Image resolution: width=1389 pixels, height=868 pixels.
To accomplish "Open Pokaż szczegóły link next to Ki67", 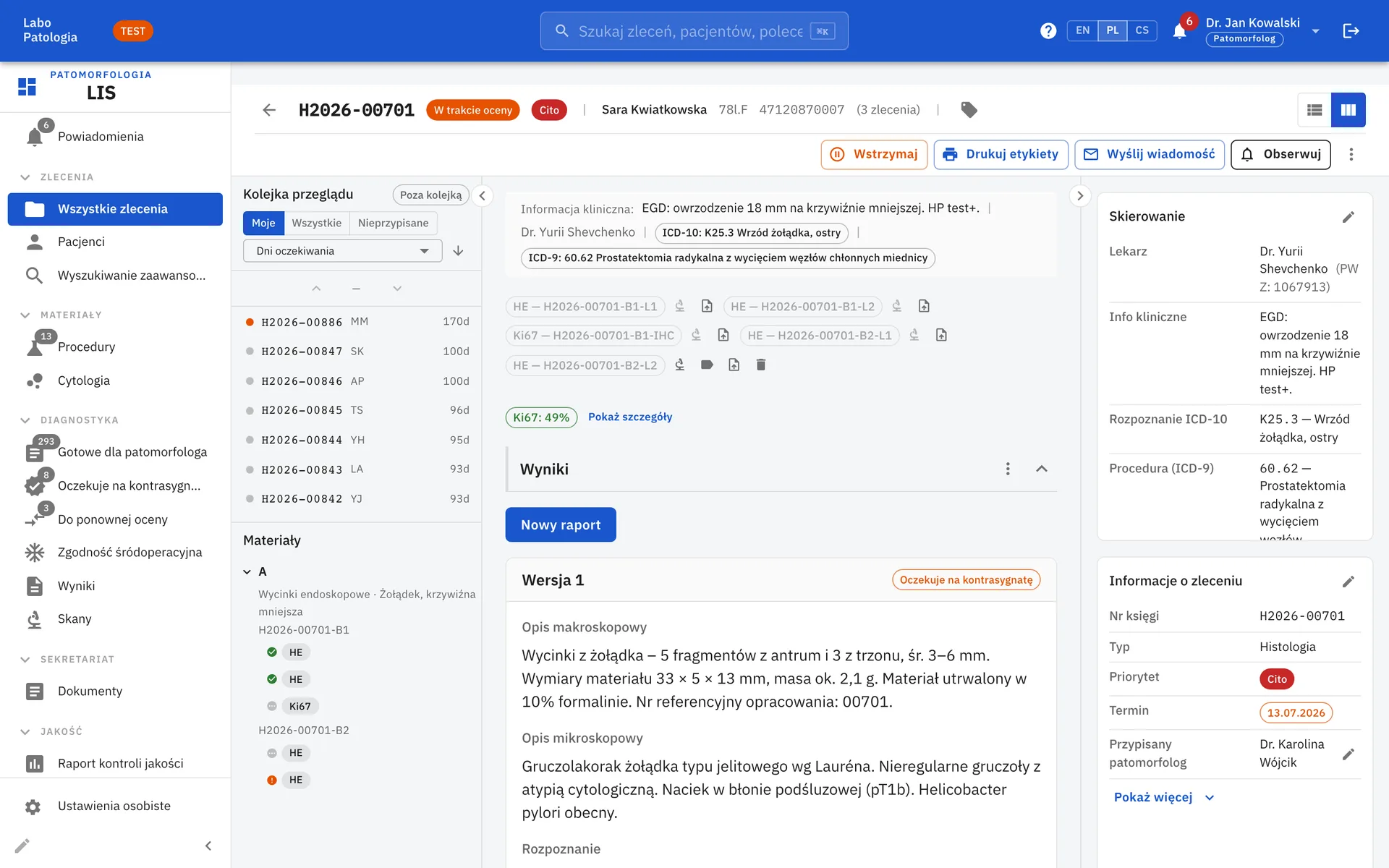I will pyautogui.click(x=630, y=417).
